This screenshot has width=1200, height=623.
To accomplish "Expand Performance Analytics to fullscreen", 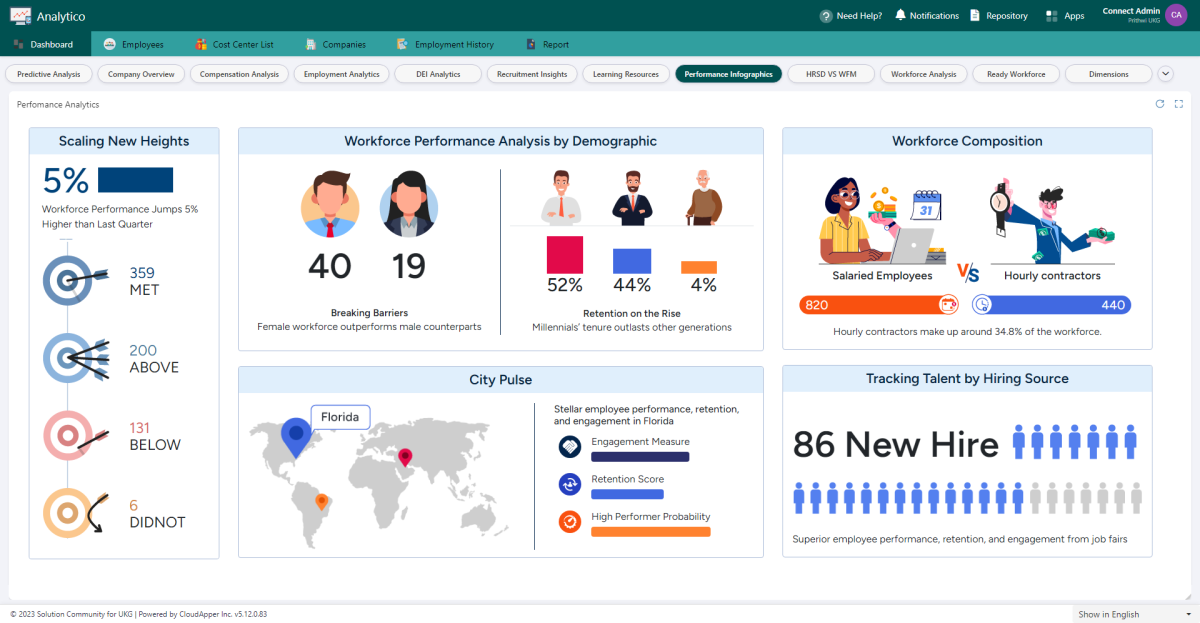I will [x=1178, y=103].
